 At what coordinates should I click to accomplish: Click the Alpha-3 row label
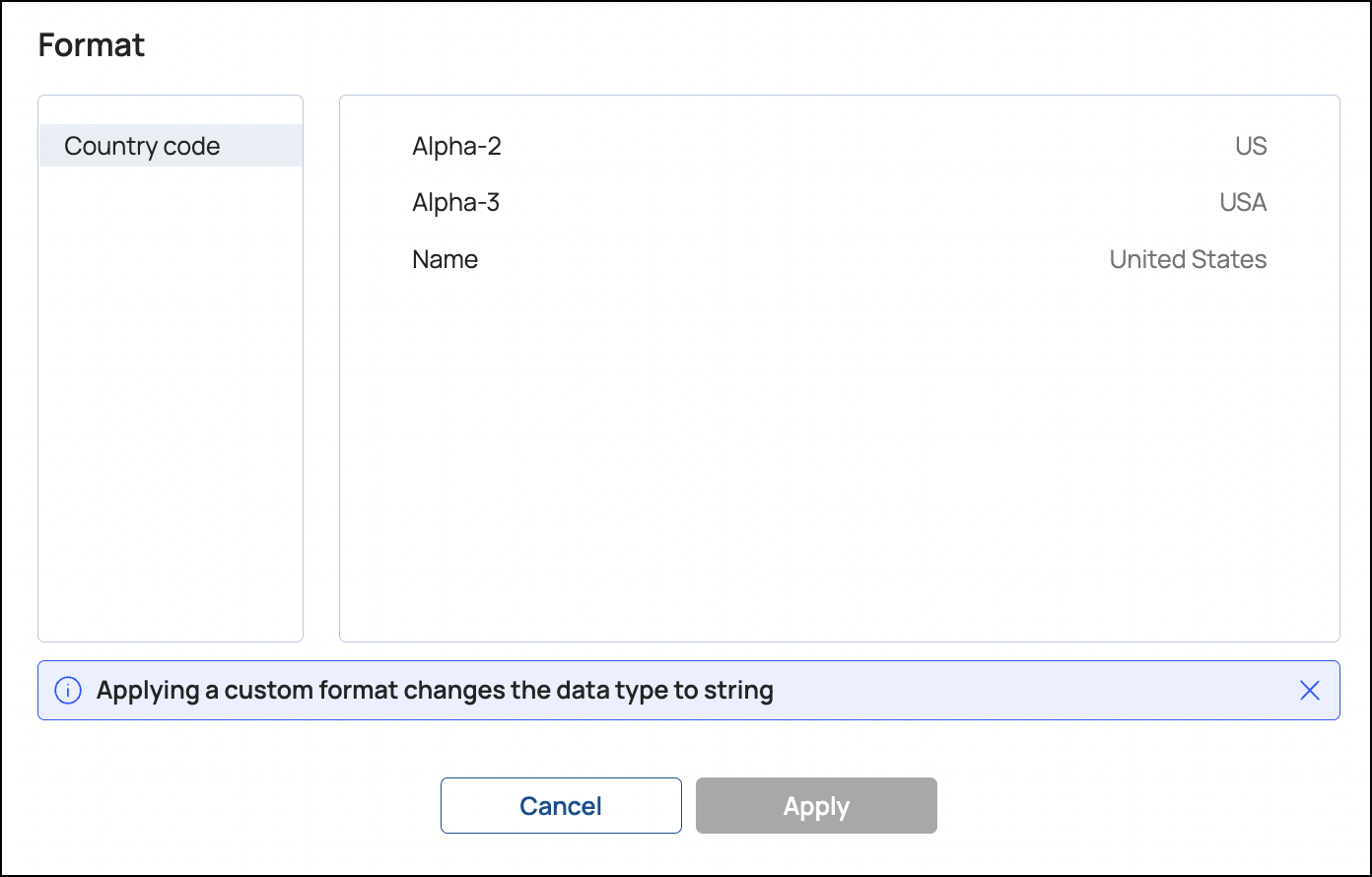tap(456, 202)
